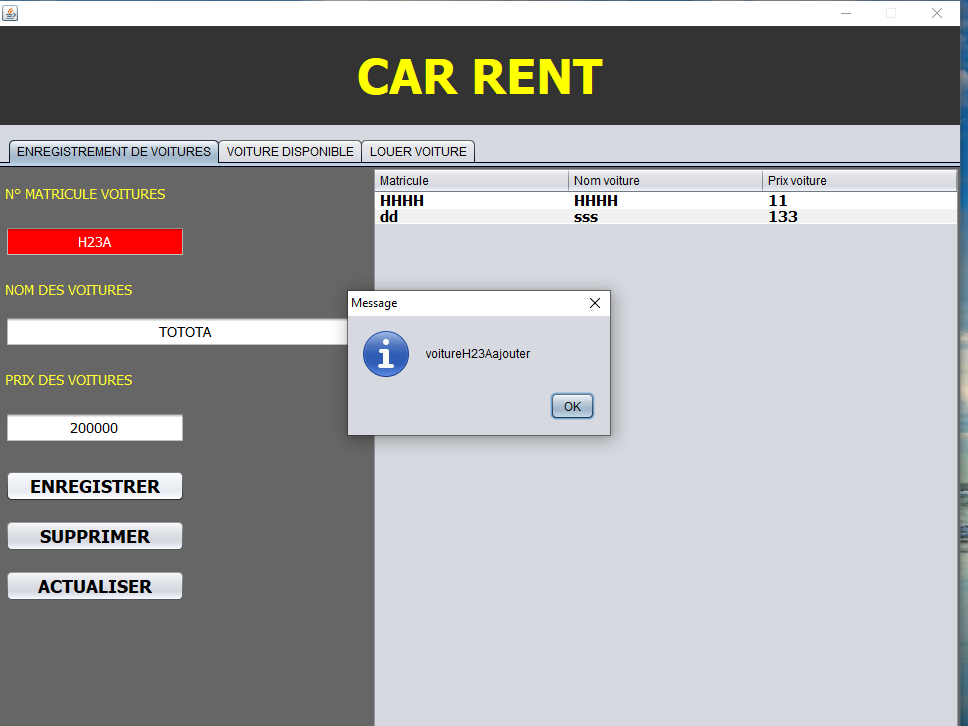Select the table row with matricule HHHH
This screenshot has width=968, height=726.
tap(665, 201)
